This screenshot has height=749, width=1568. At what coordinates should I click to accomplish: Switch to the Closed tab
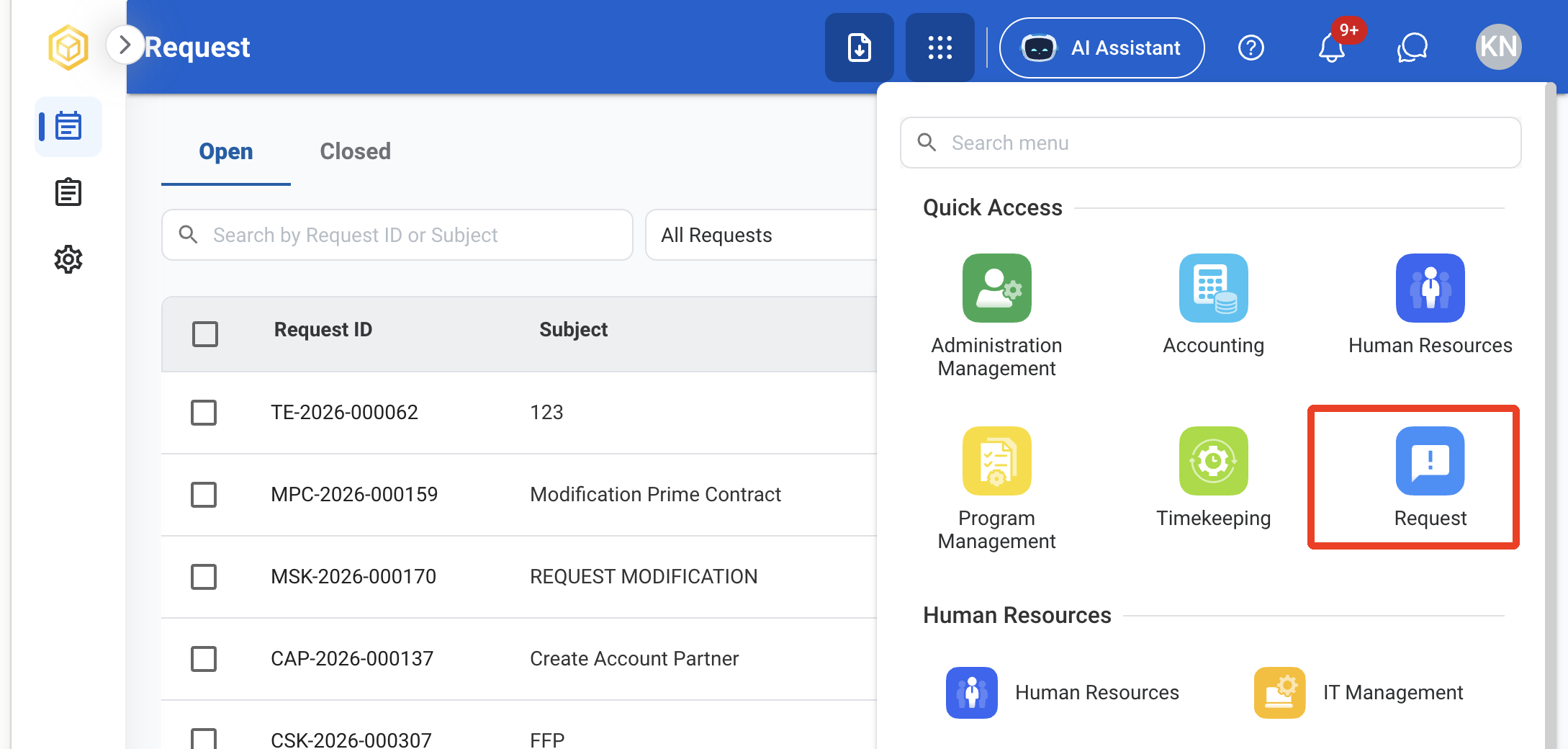356,151
